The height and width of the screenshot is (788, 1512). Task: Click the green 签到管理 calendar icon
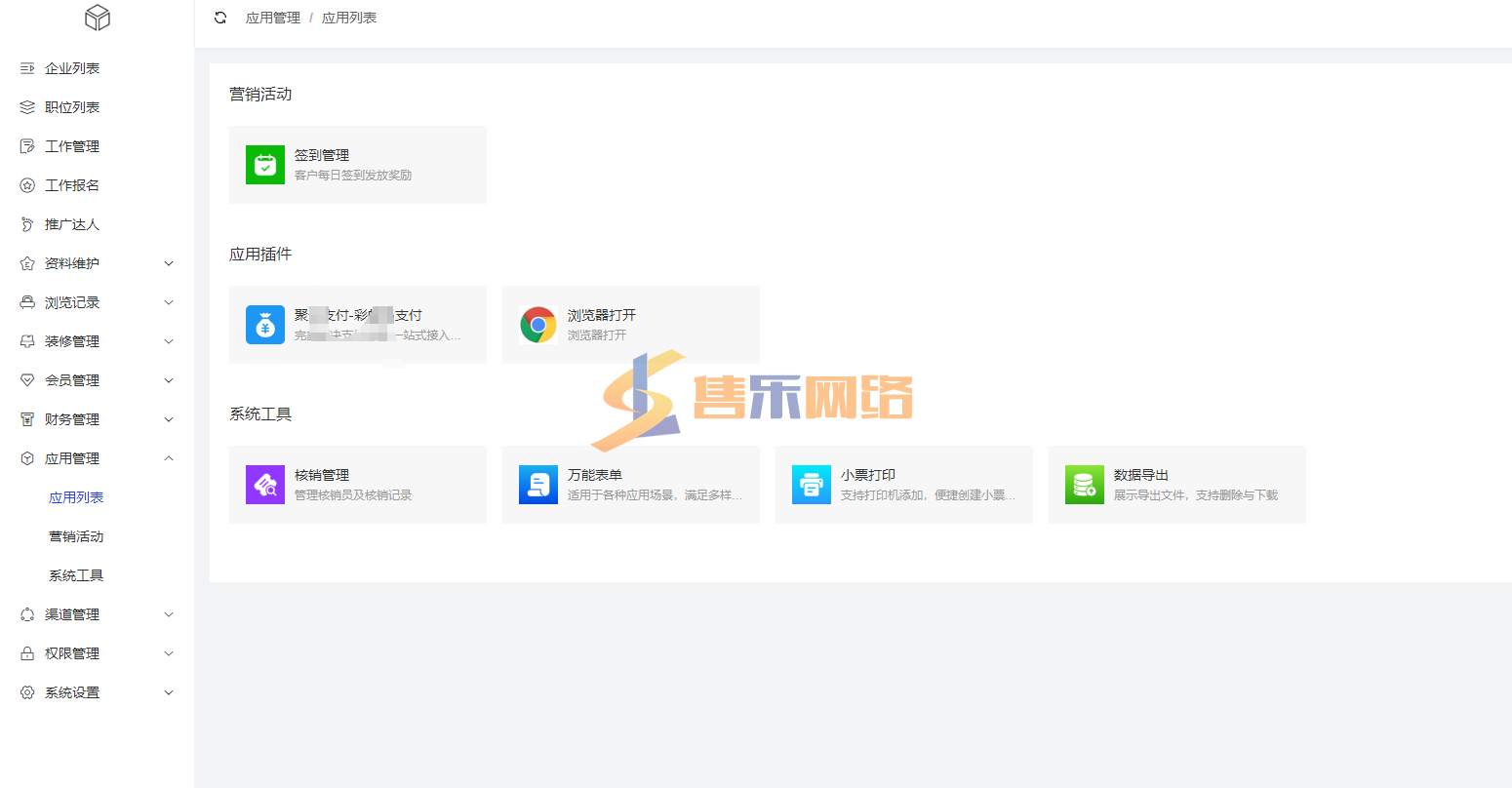click(x=264, y=165)
